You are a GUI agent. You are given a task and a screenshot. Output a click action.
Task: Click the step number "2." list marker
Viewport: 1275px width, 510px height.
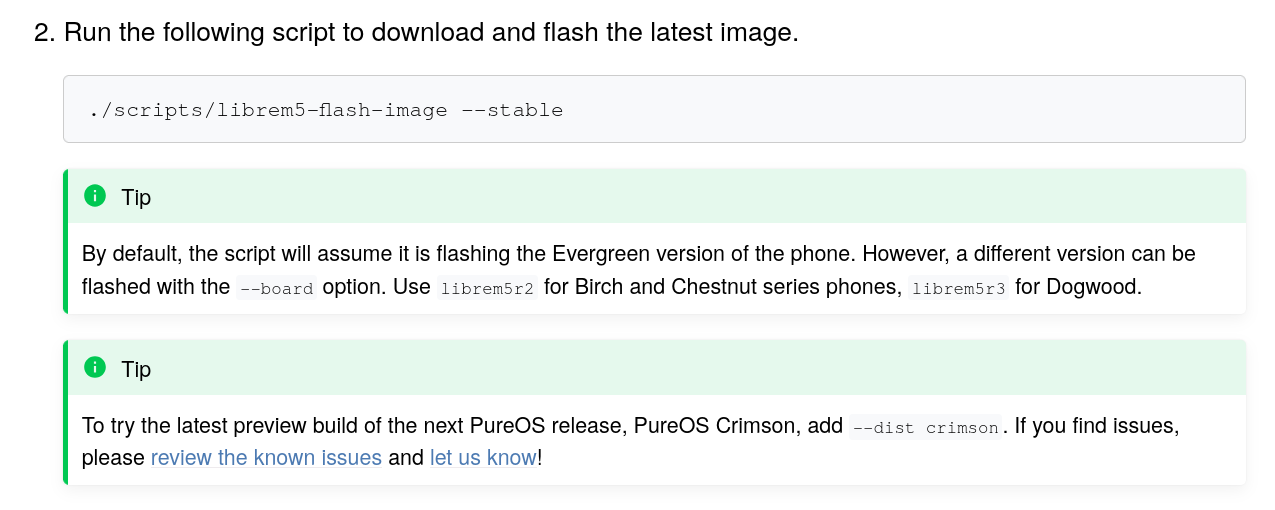(x=45, y=32)
